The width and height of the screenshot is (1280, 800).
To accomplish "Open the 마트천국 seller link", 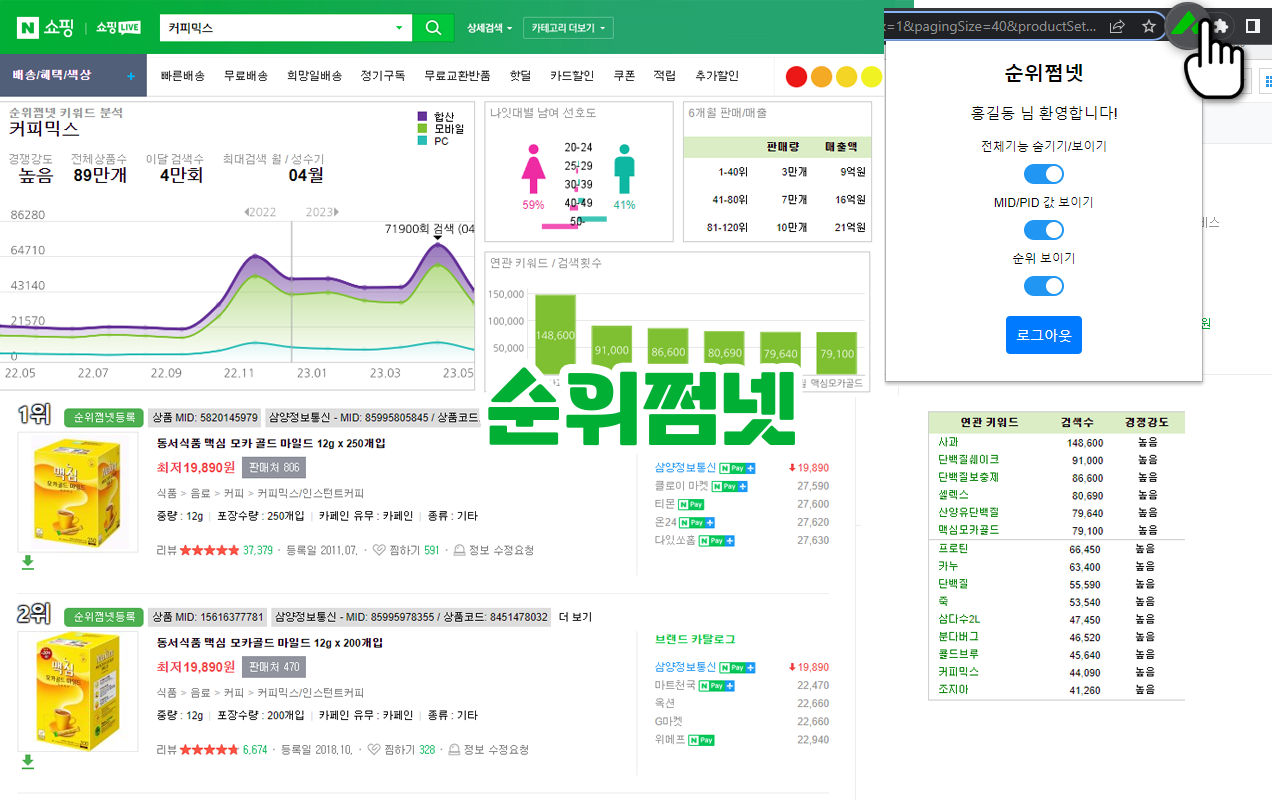I will click(x=674, y=685).
